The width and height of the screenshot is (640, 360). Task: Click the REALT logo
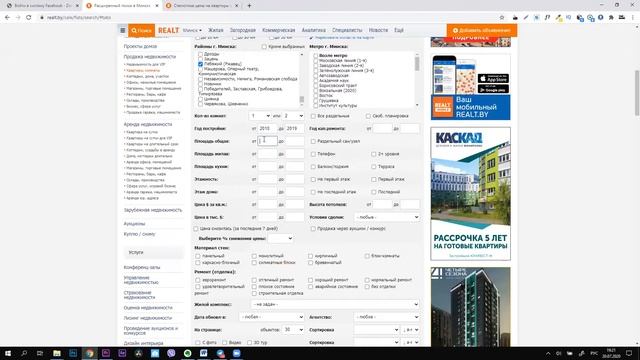(169, 30)
